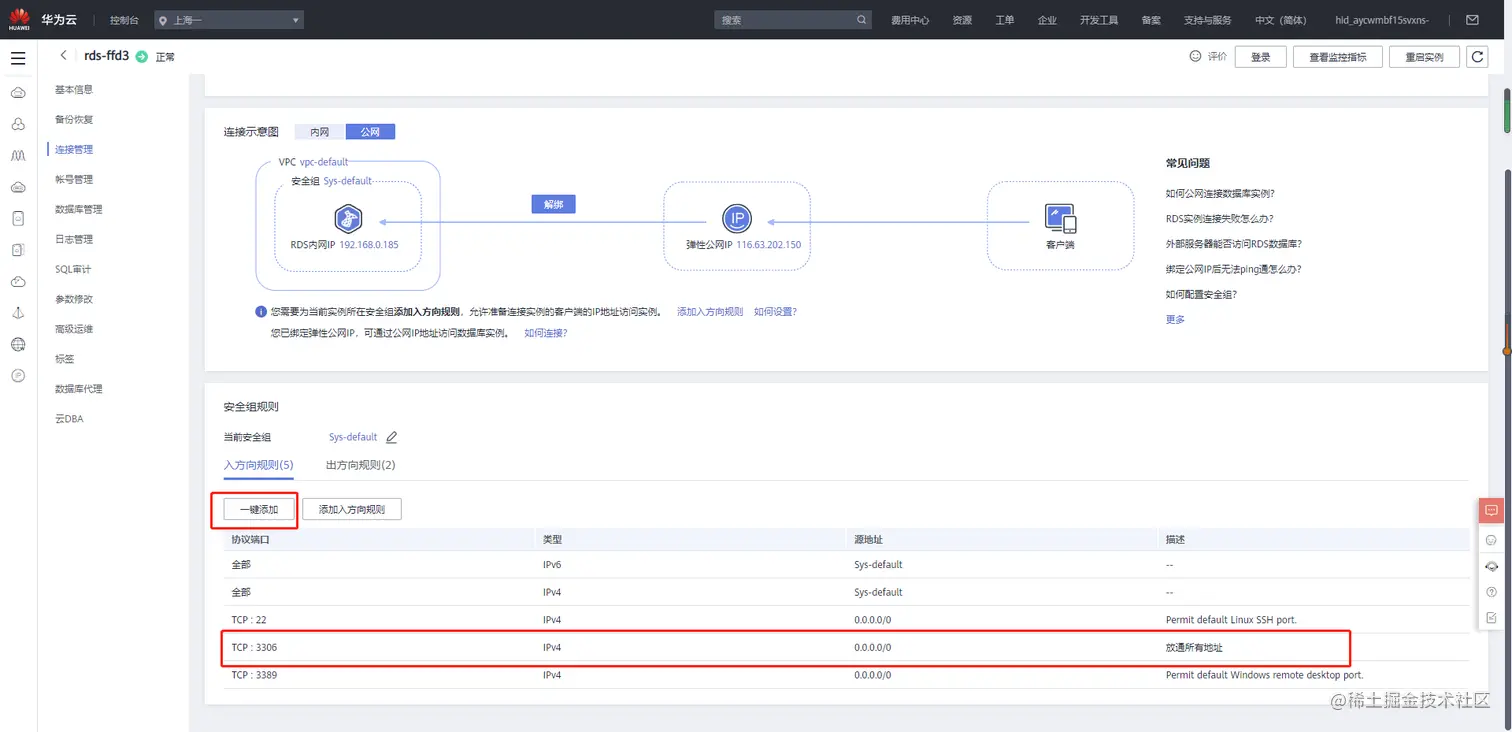This screenshot has width=1512, height=732.
Task: Click the 放通所有地址 description cell
Action: pyautogui.click(x=1194, y=647)
